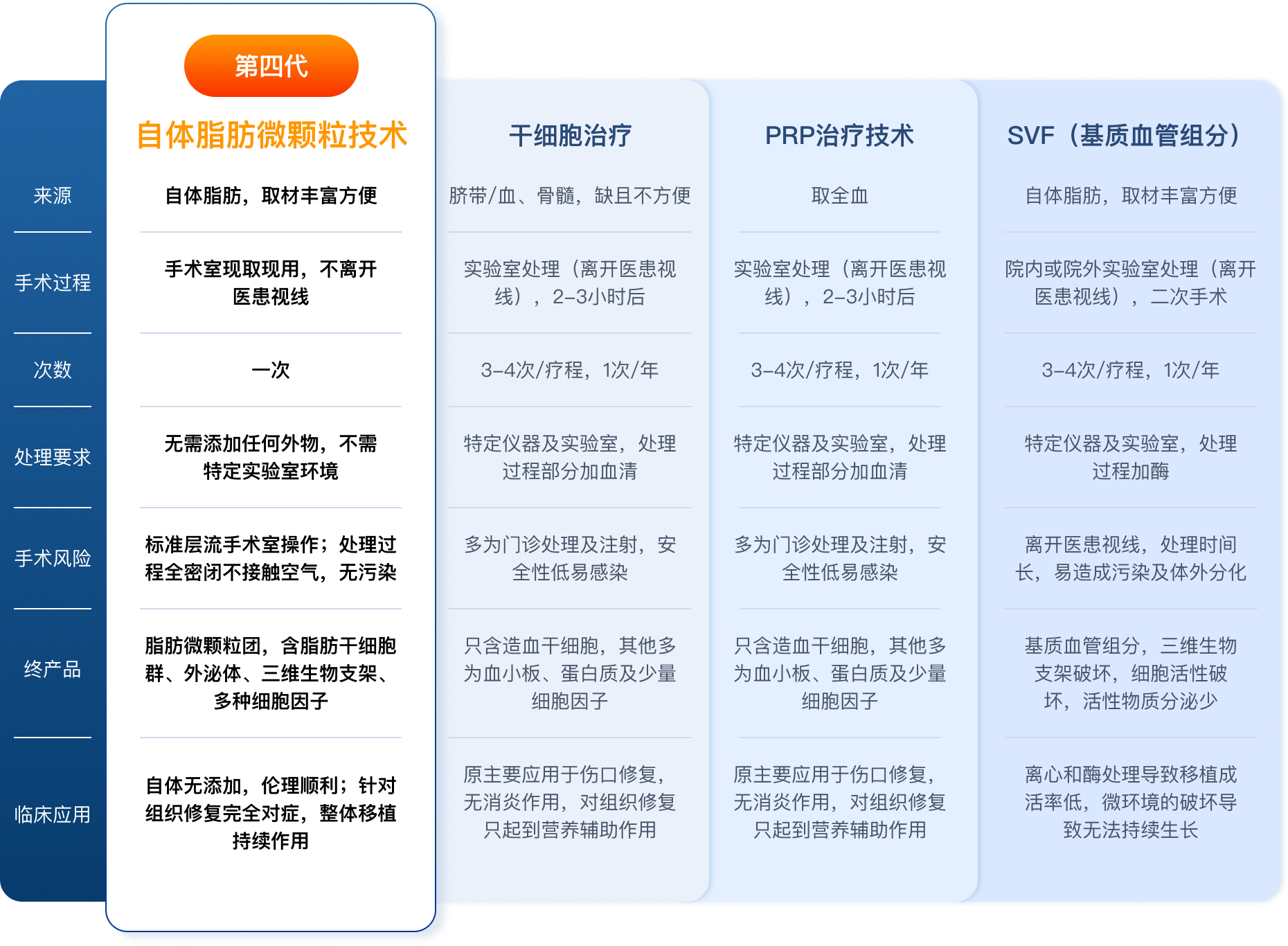Select the 取全血 cell under PRP
The height and width of the screenshot is (946, 1288).
point(839,196)
